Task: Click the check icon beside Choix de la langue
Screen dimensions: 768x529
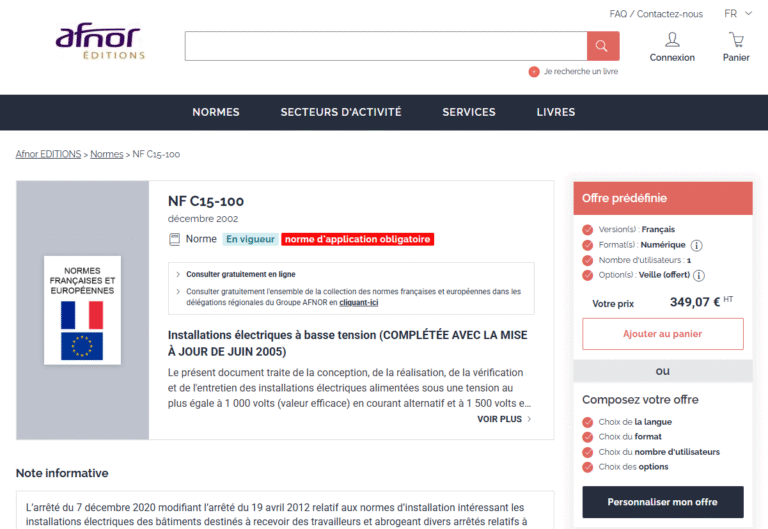Action: pyautogui.click(x=588, y=422)
